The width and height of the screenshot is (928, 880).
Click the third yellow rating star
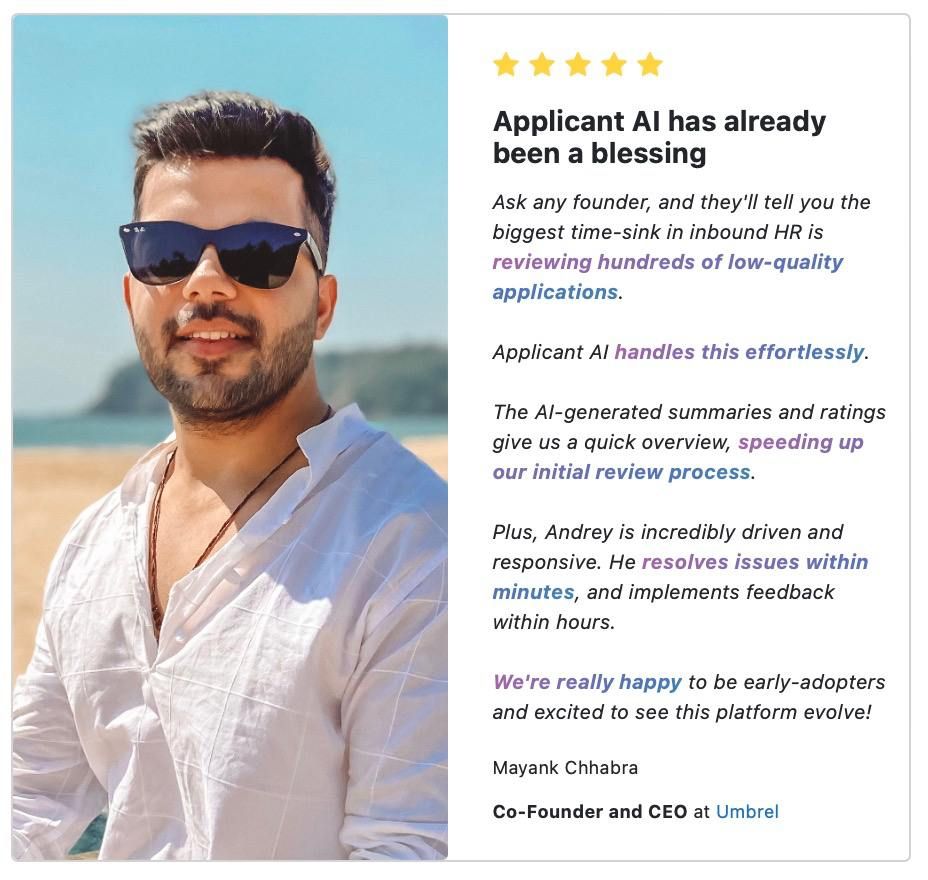[x=578, y=64]
